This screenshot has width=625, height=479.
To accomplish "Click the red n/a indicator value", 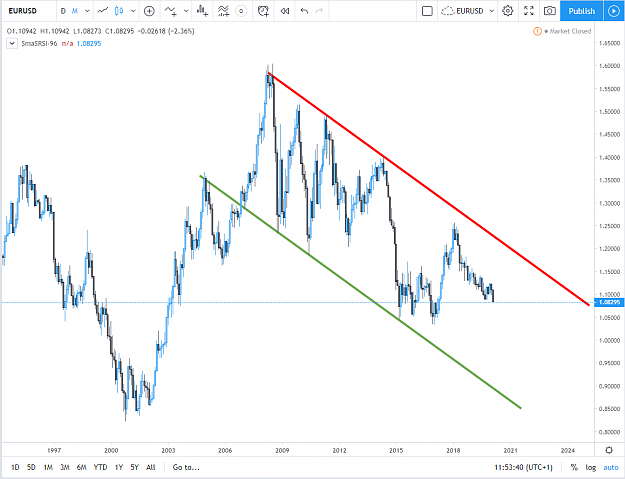I will coord(67,43).
